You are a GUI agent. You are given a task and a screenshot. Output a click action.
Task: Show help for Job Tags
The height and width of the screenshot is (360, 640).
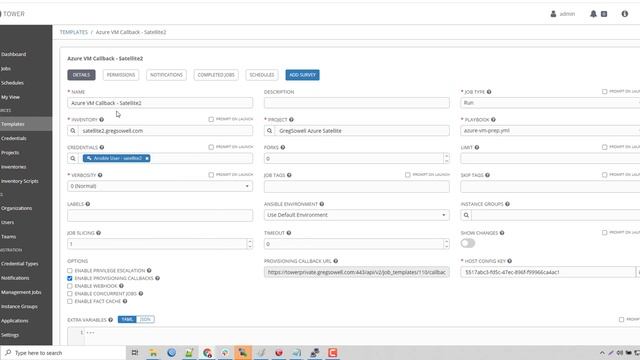pos(289,175)
